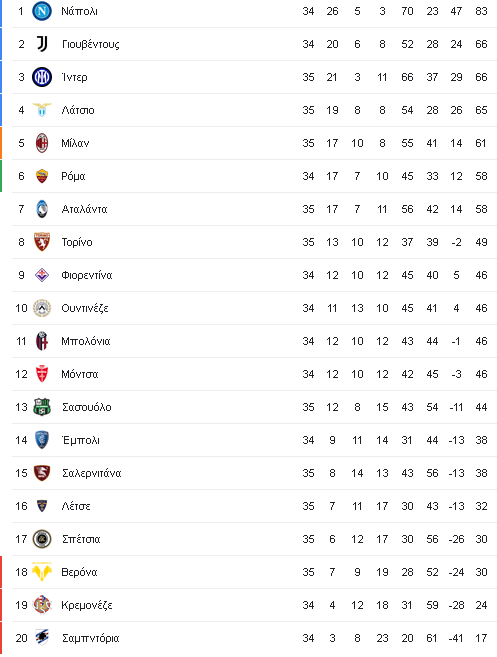The image size is (497, 657).
Task: Open the Ουντινέζε team link
Action: tap(85, 308)
